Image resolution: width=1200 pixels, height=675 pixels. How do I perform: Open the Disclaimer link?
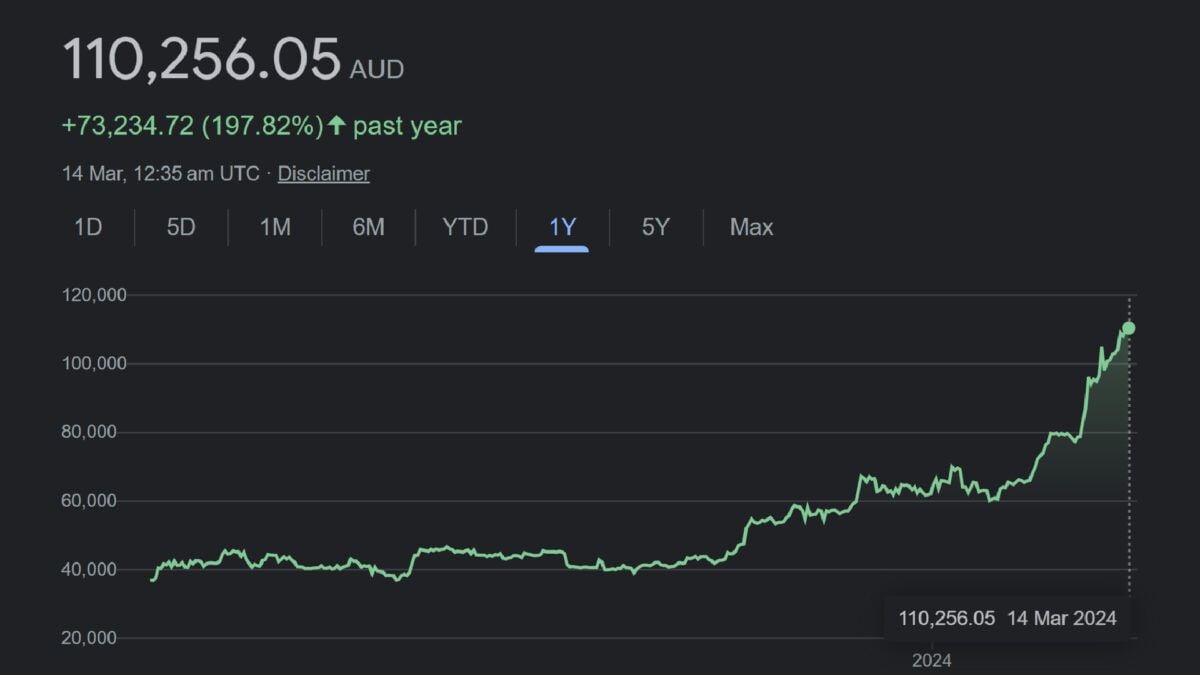coord(323,173)
